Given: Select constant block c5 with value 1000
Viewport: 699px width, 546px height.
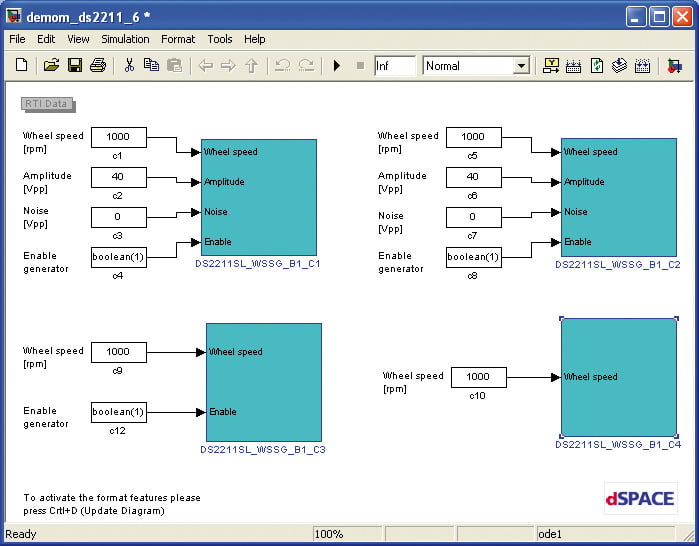Looking at the screenshot, I should click(x=473, y=137).
